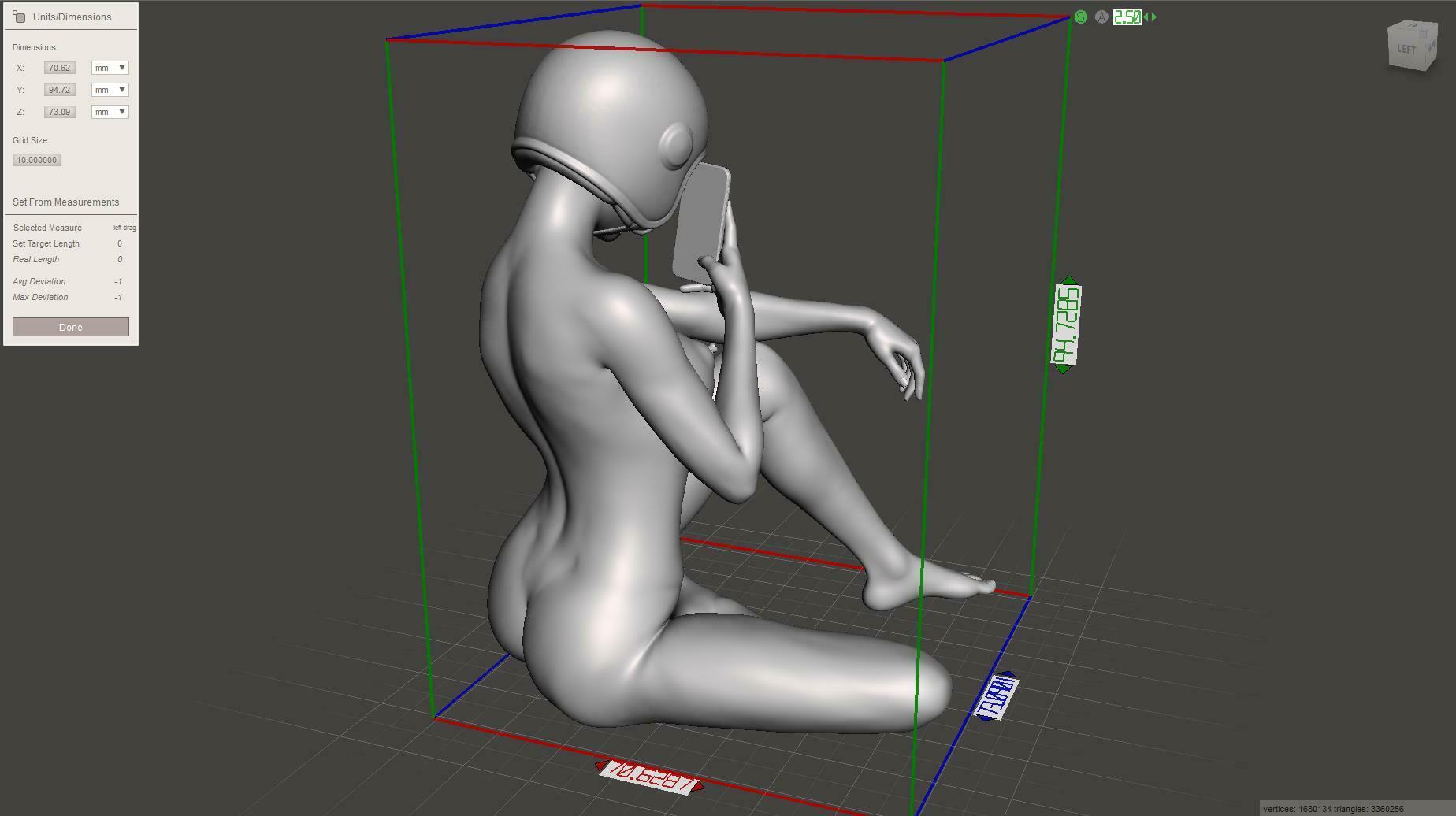Screen dimensions: 1456x816
Task: Click the green 94.7285 height dimension label
Action: (1066, 325)
